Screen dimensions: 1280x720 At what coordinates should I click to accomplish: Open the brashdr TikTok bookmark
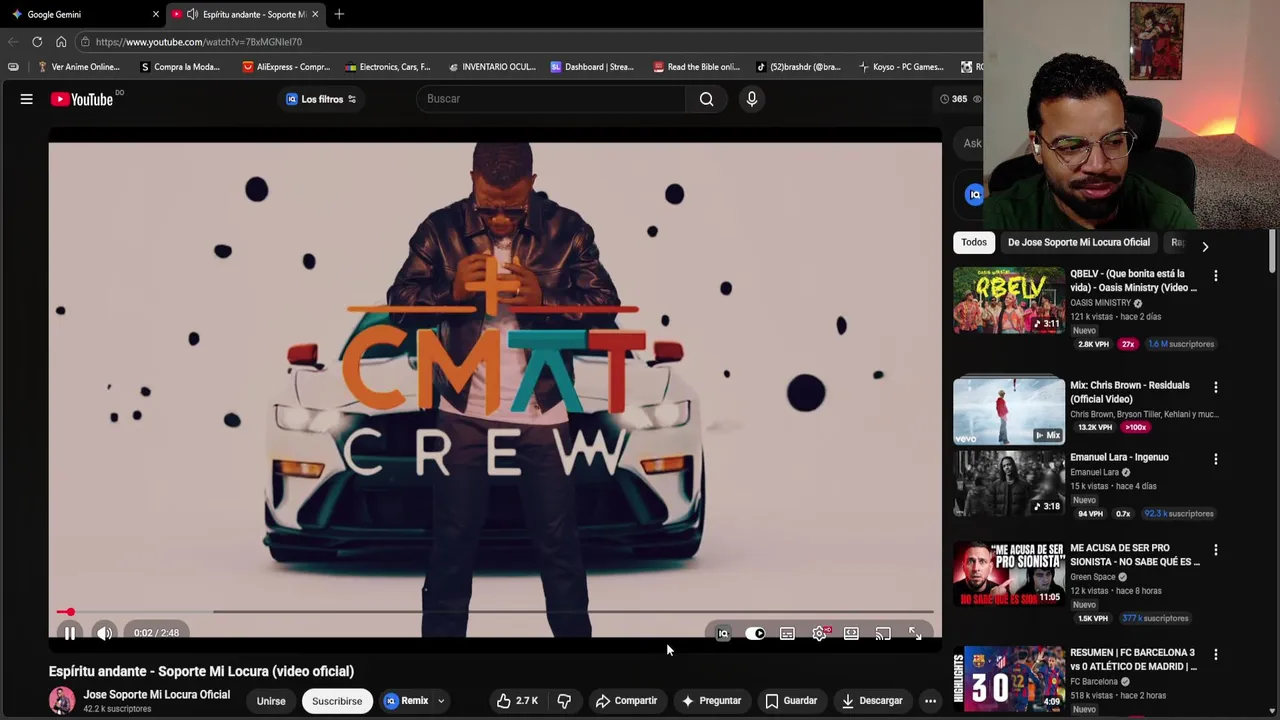pos(798,67)
